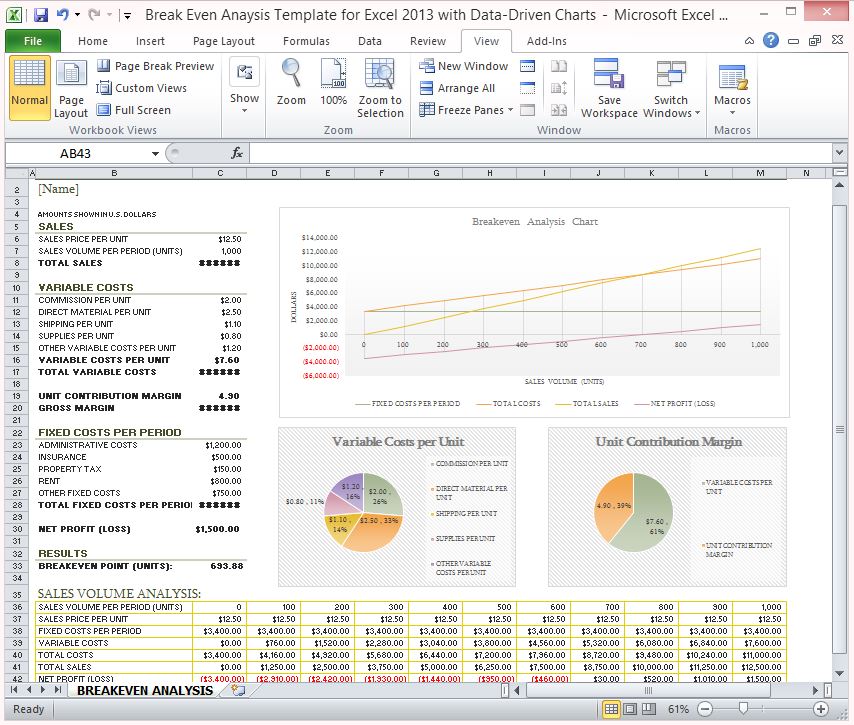Screen dimensions: 854x725
Task: Switch to the Home tab
Action: 93,41
